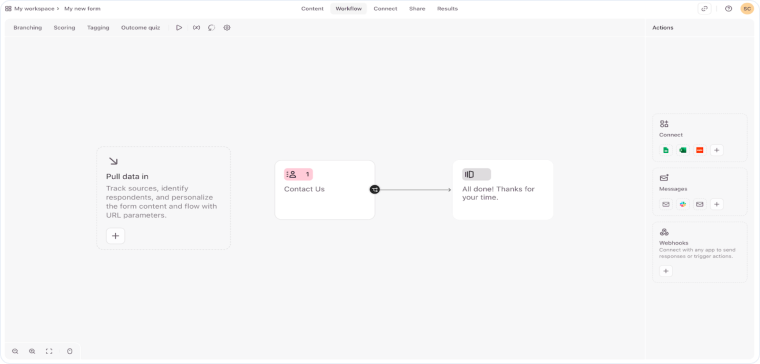Viewport: 760px width, 364px height.
Task: Add another Connect integration with plus
Action: (x=717, y=150)
